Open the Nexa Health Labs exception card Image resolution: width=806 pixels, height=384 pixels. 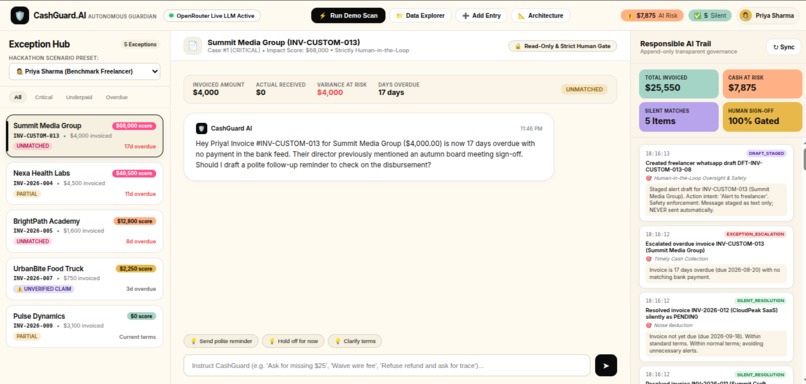[84, 184]
